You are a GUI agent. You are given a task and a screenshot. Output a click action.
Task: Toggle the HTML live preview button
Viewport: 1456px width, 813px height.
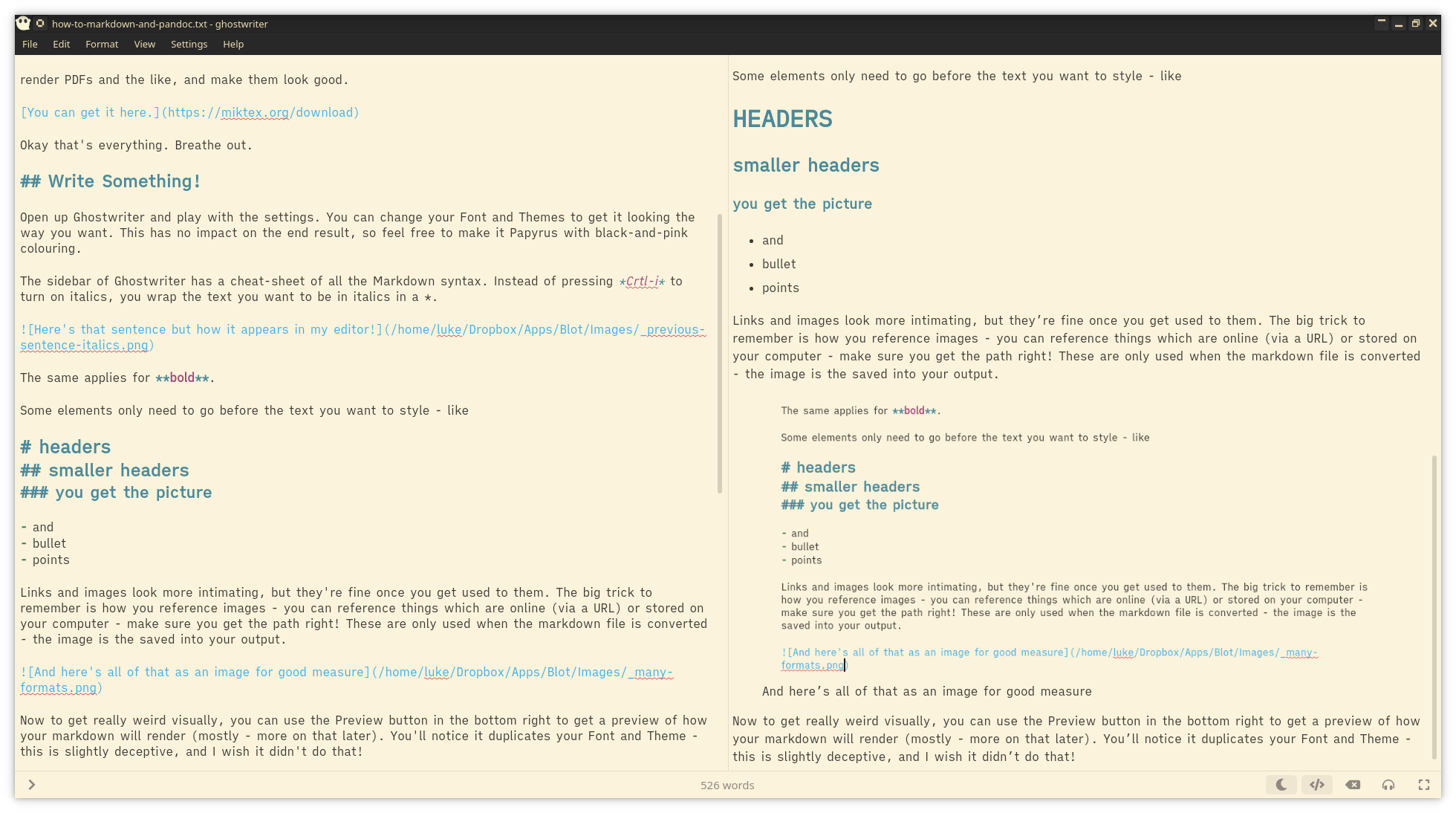[x=1317, y=785]
